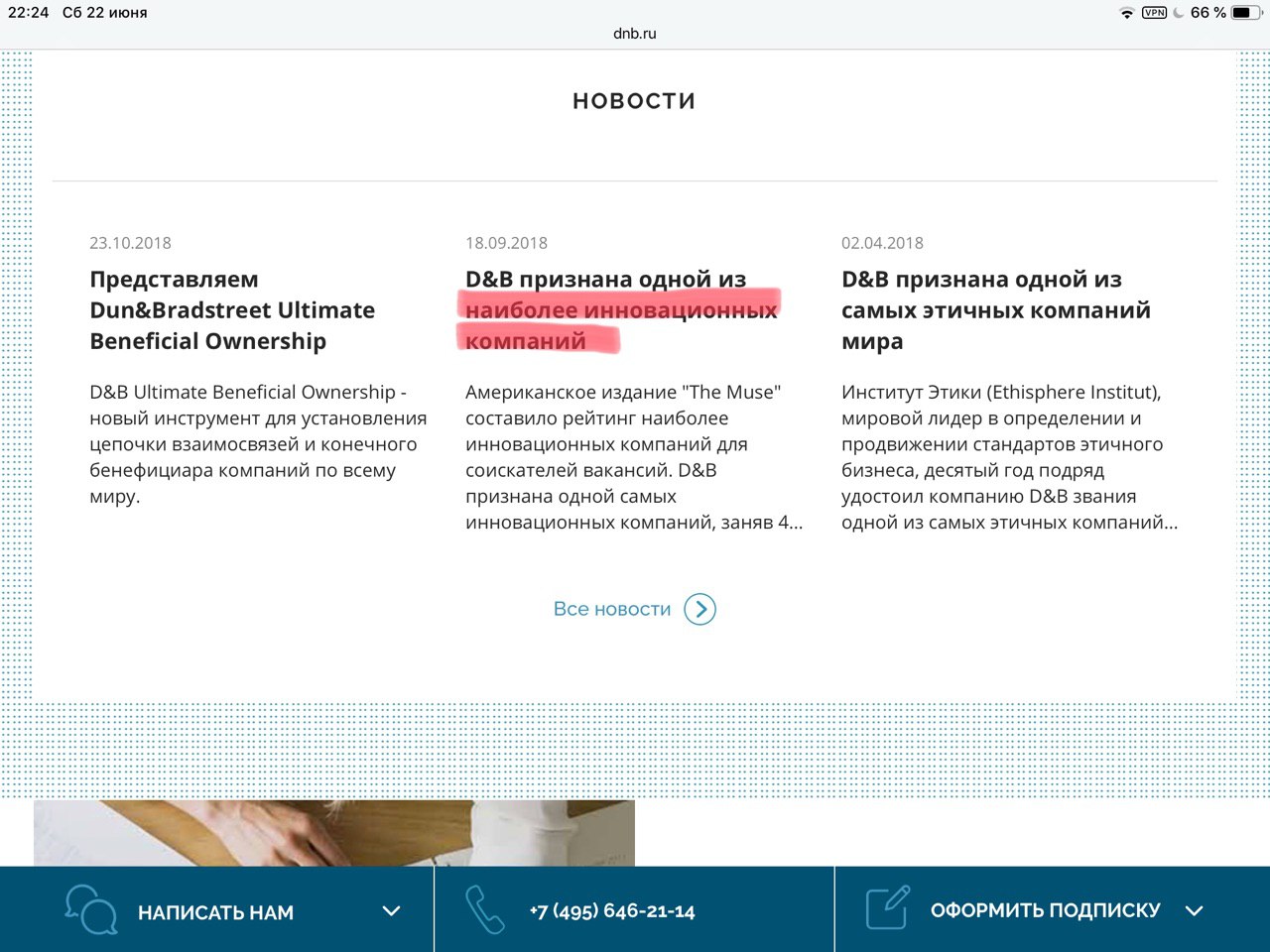This screenshot has height=952, width=1270.
Task: Tap the chat bubbles icon in bottom bar
Action: point(91,909)
